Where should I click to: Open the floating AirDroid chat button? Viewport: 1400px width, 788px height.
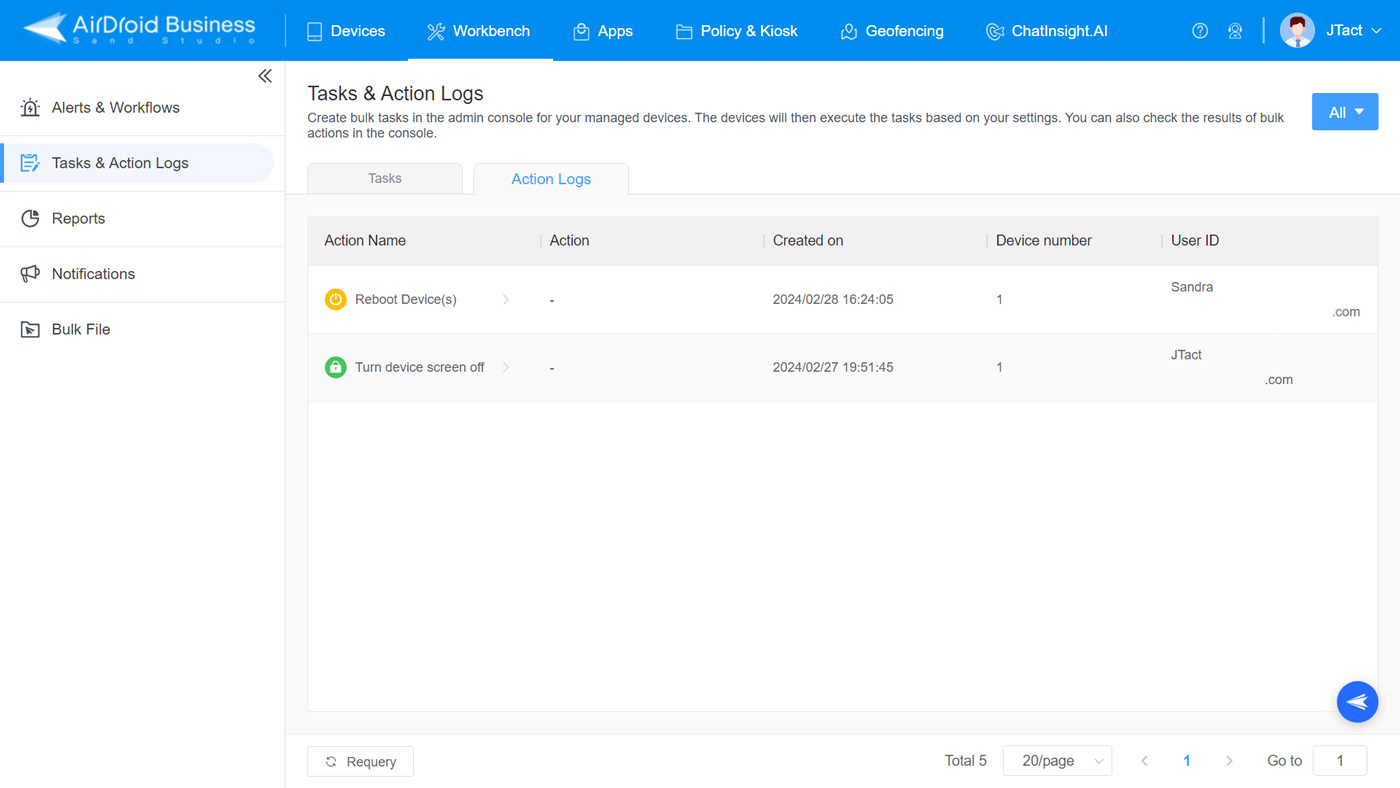(x=1358, y=702)
